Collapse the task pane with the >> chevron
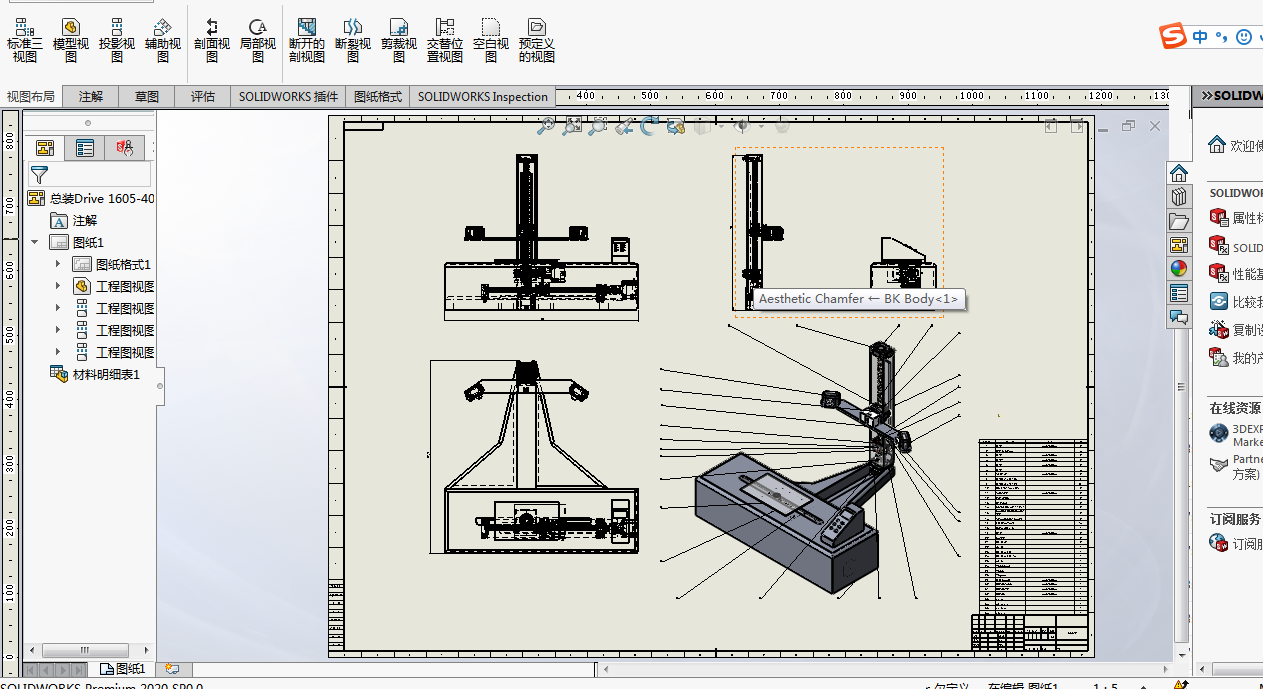1263x689 pixels. click(1206, 96)
